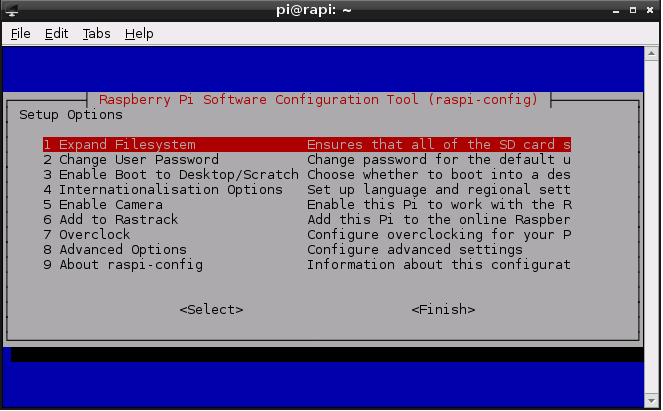
Task: Select Enable Boot to Desktop/Scratch
Action: (x=170, y=175)
